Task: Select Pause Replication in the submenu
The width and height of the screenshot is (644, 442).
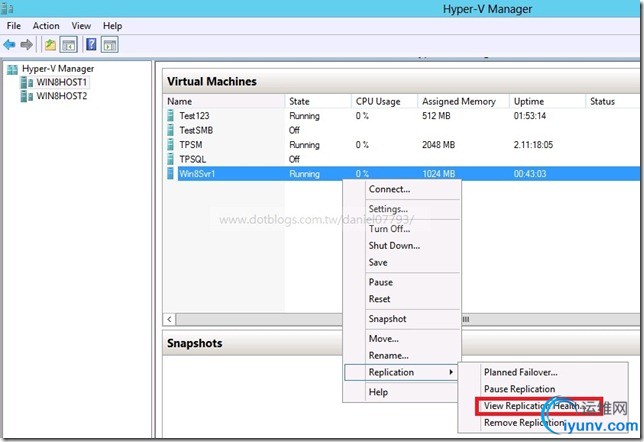Action: pyautogui.click(x=519, y=389)
